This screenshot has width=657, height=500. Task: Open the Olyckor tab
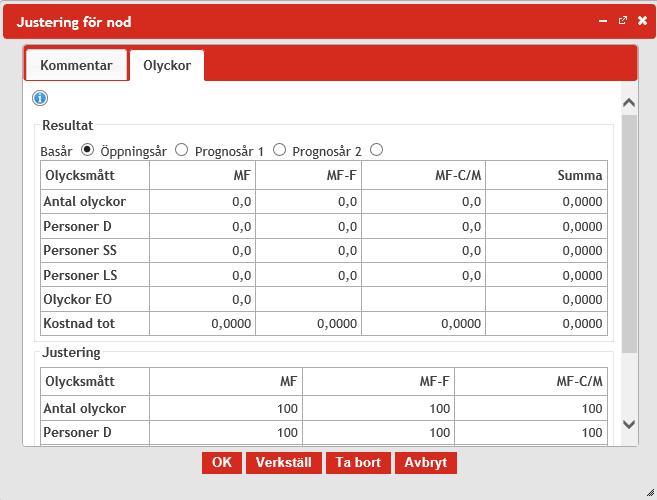[167, 65]
